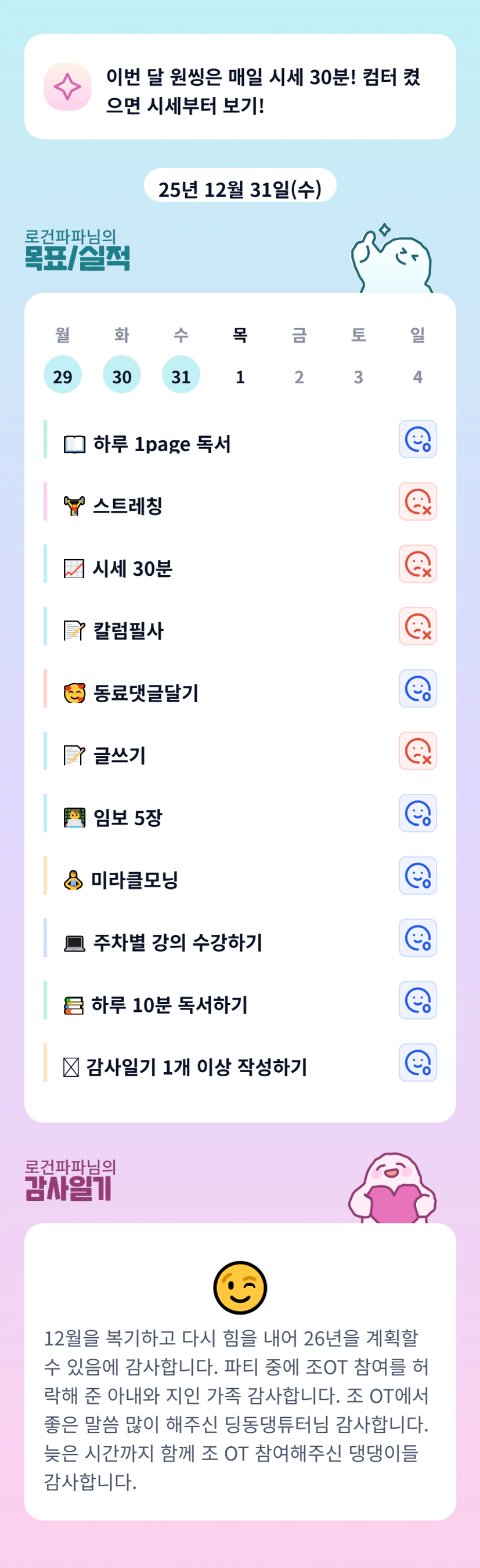Click the red sad face for 칼럼필사
Viewport: 480px width, 1568px height.
pos(417,626)
